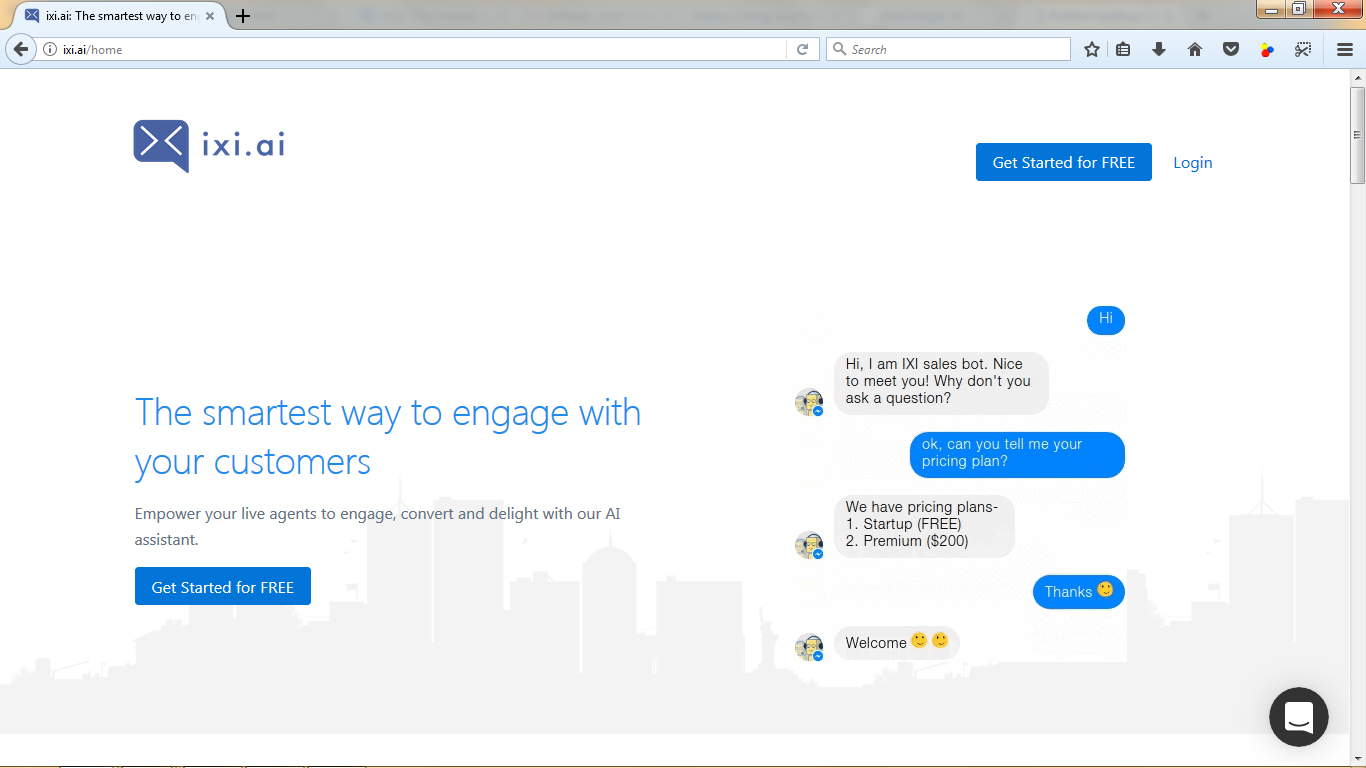Click the page vertical scrollbar thumb
Image resolution: width=1366 pixels, height=768 pixels.
click(x=1357, y=135)
